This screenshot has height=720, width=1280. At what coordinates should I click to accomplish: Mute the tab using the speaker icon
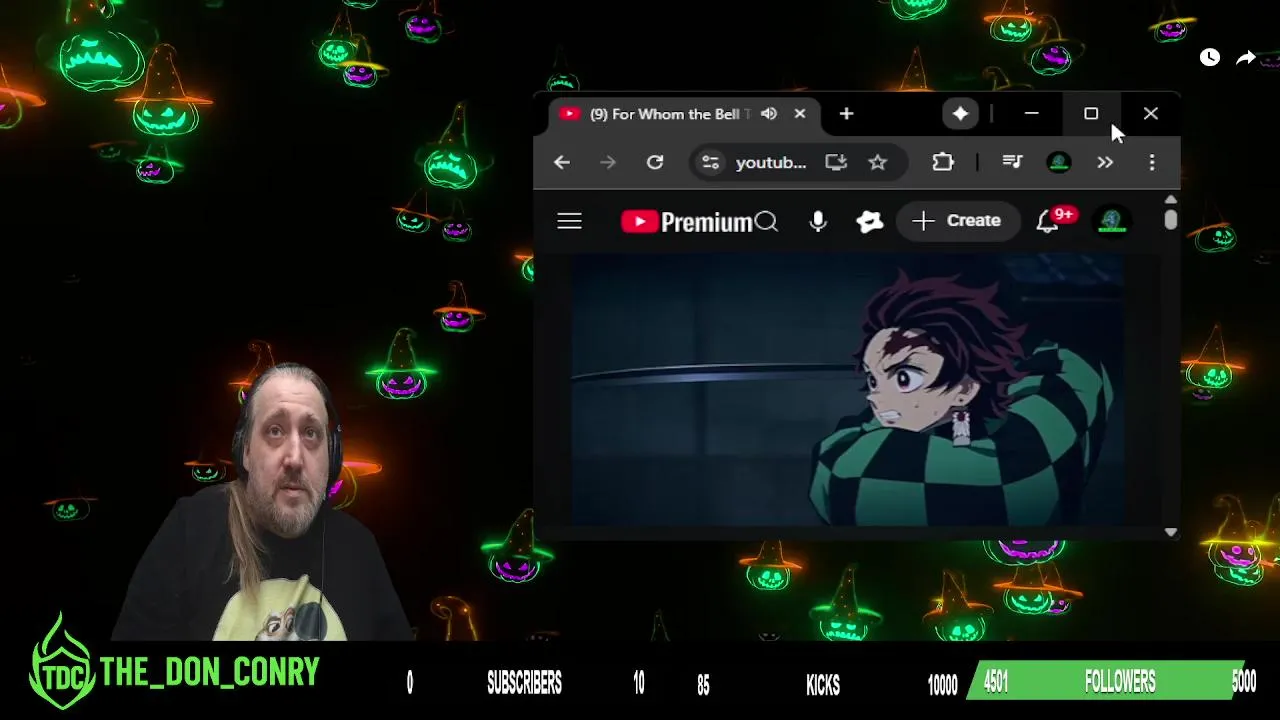tap(769, 114)
